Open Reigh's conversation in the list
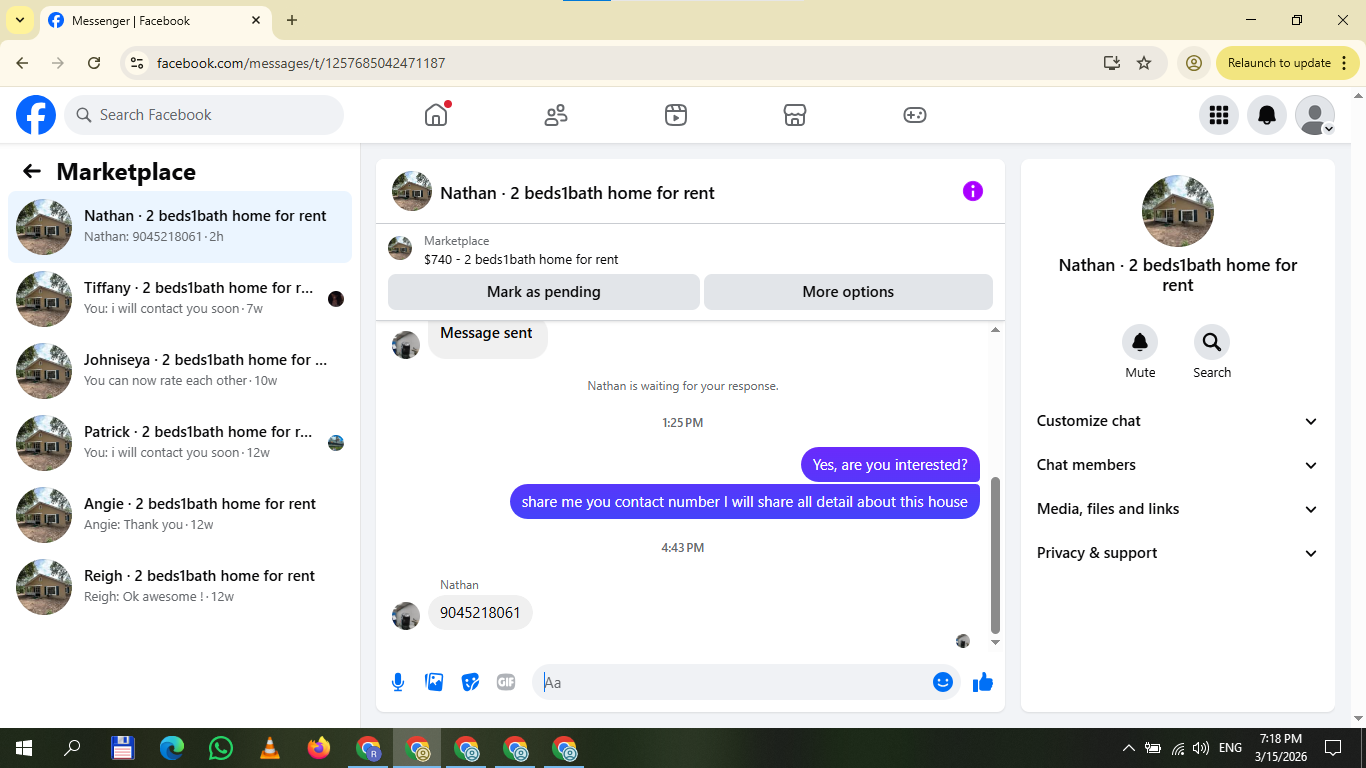The image size is (1366, 768). (x=180, y=587)
